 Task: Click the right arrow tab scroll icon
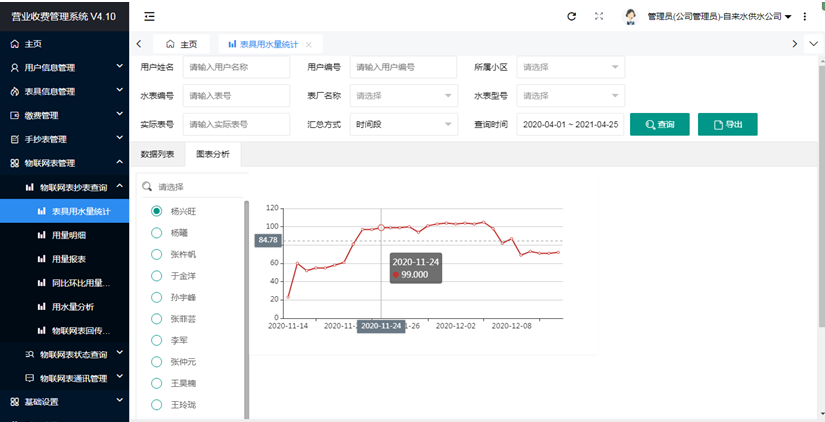[x=794, y=44]
